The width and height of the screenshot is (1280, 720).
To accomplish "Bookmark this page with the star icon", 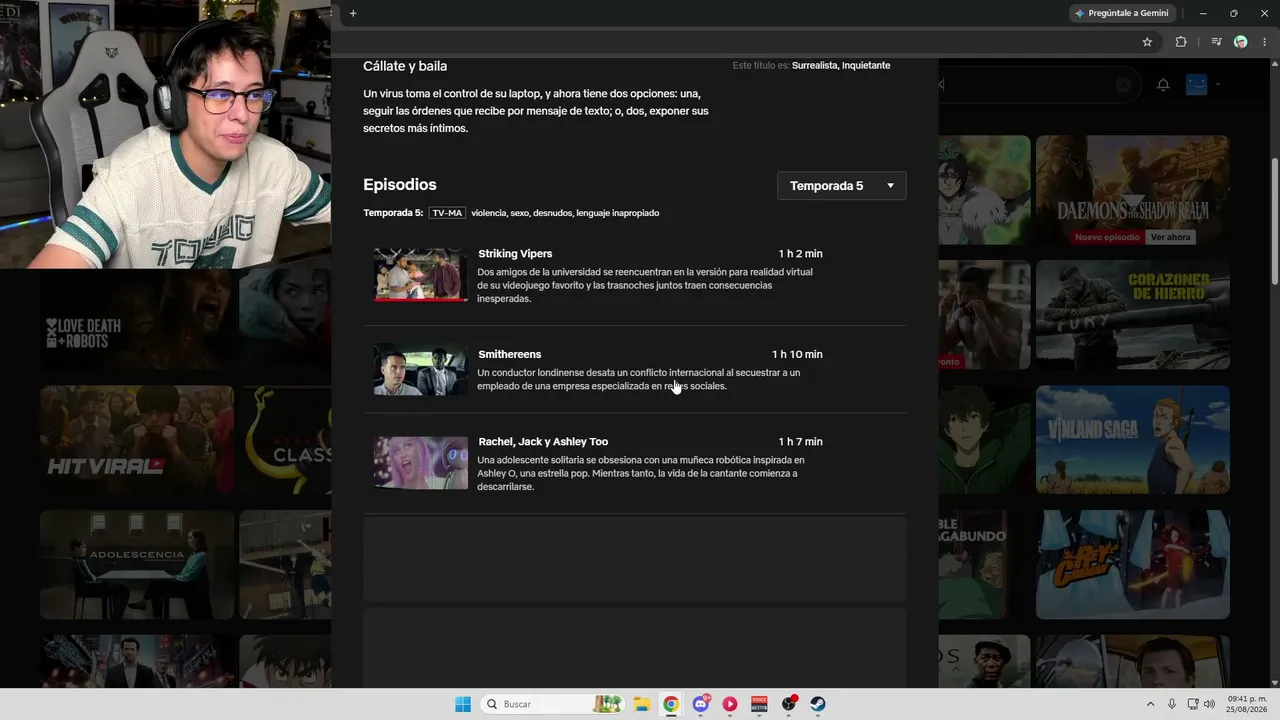I will point(1147,42).
